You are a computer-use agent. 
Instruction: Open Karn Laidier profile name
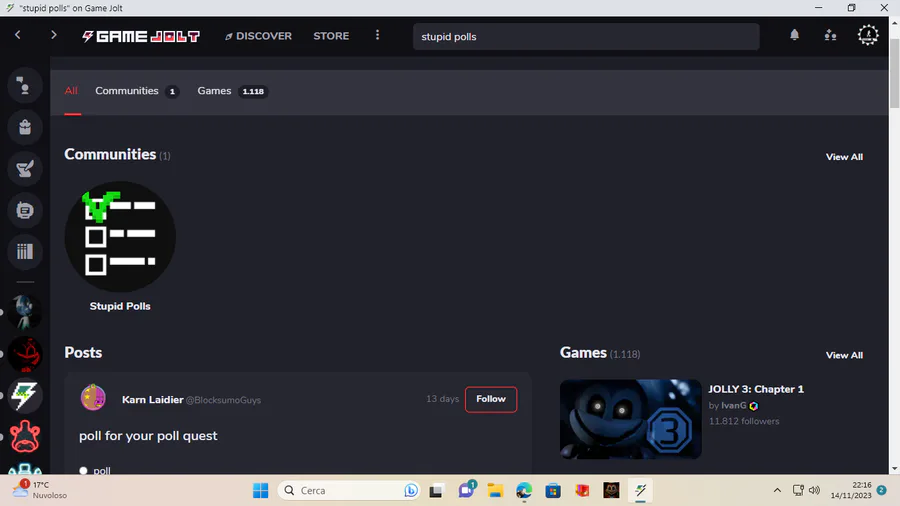point(152,400)
